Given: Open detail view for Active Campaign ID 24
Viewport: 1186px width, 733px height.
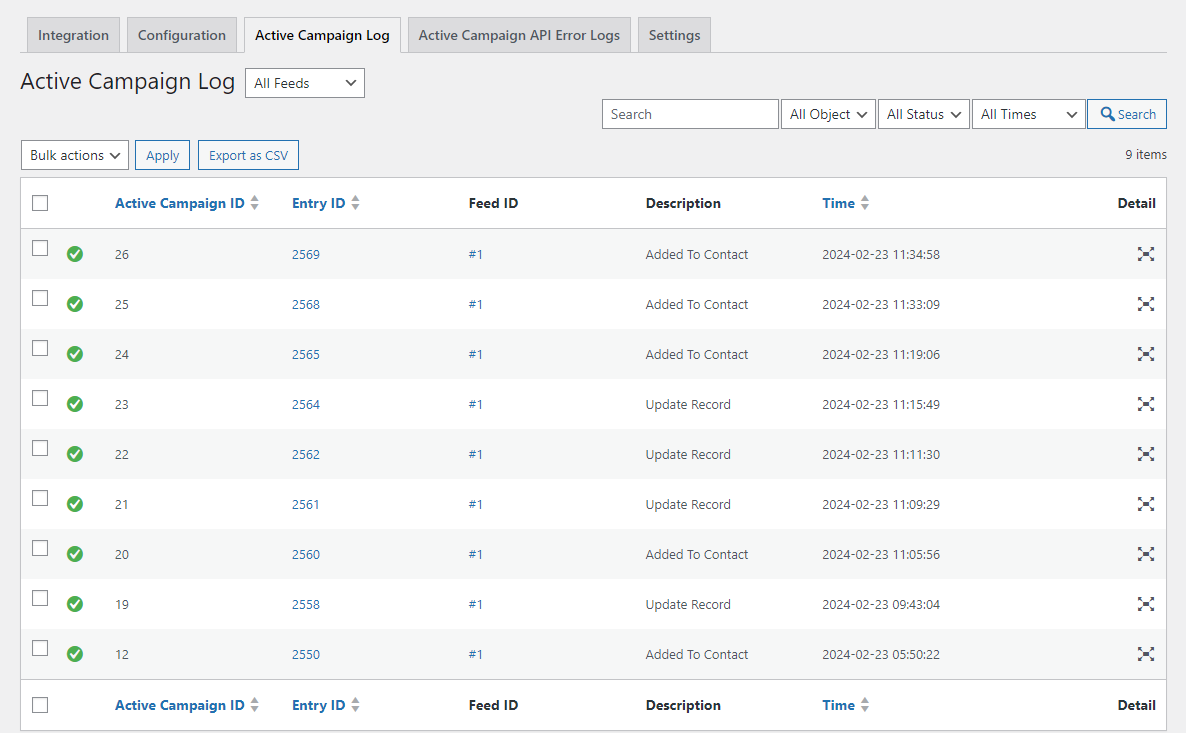Looking at the screenshot, I should coord(1145,354).
